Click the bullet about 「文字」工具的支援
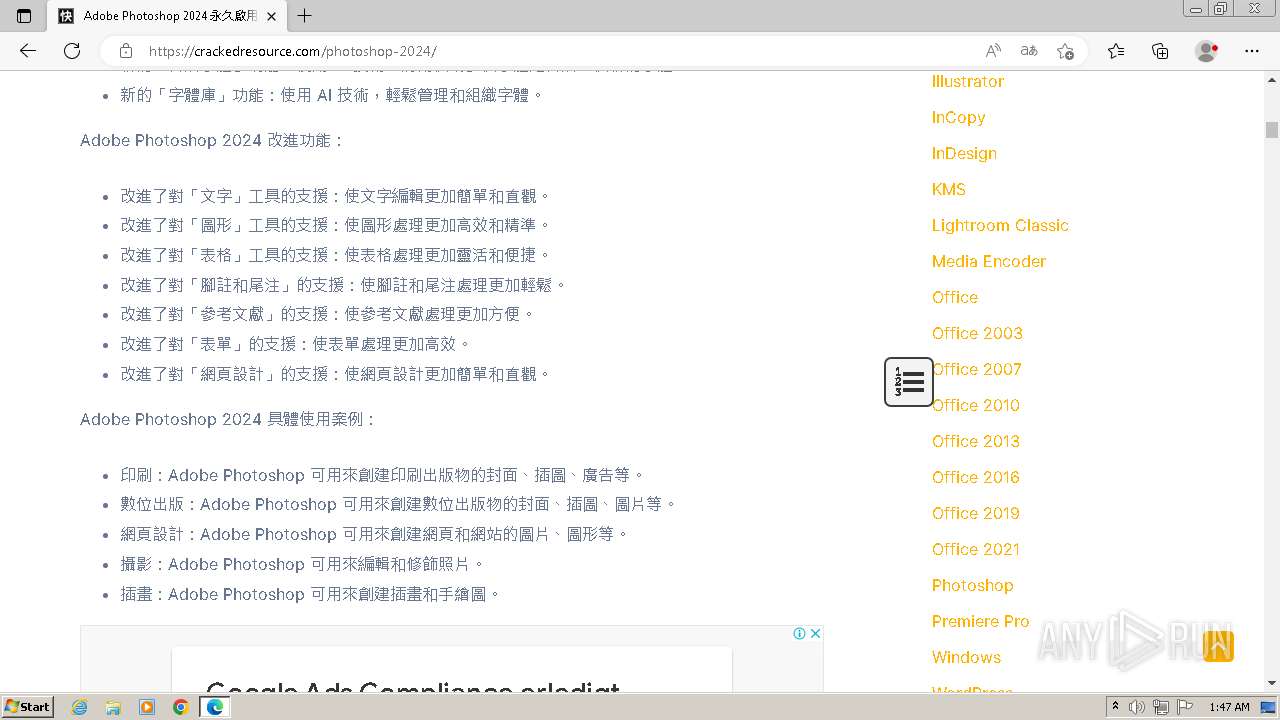This screenshot has width=1280, height=720. point(336,195)
